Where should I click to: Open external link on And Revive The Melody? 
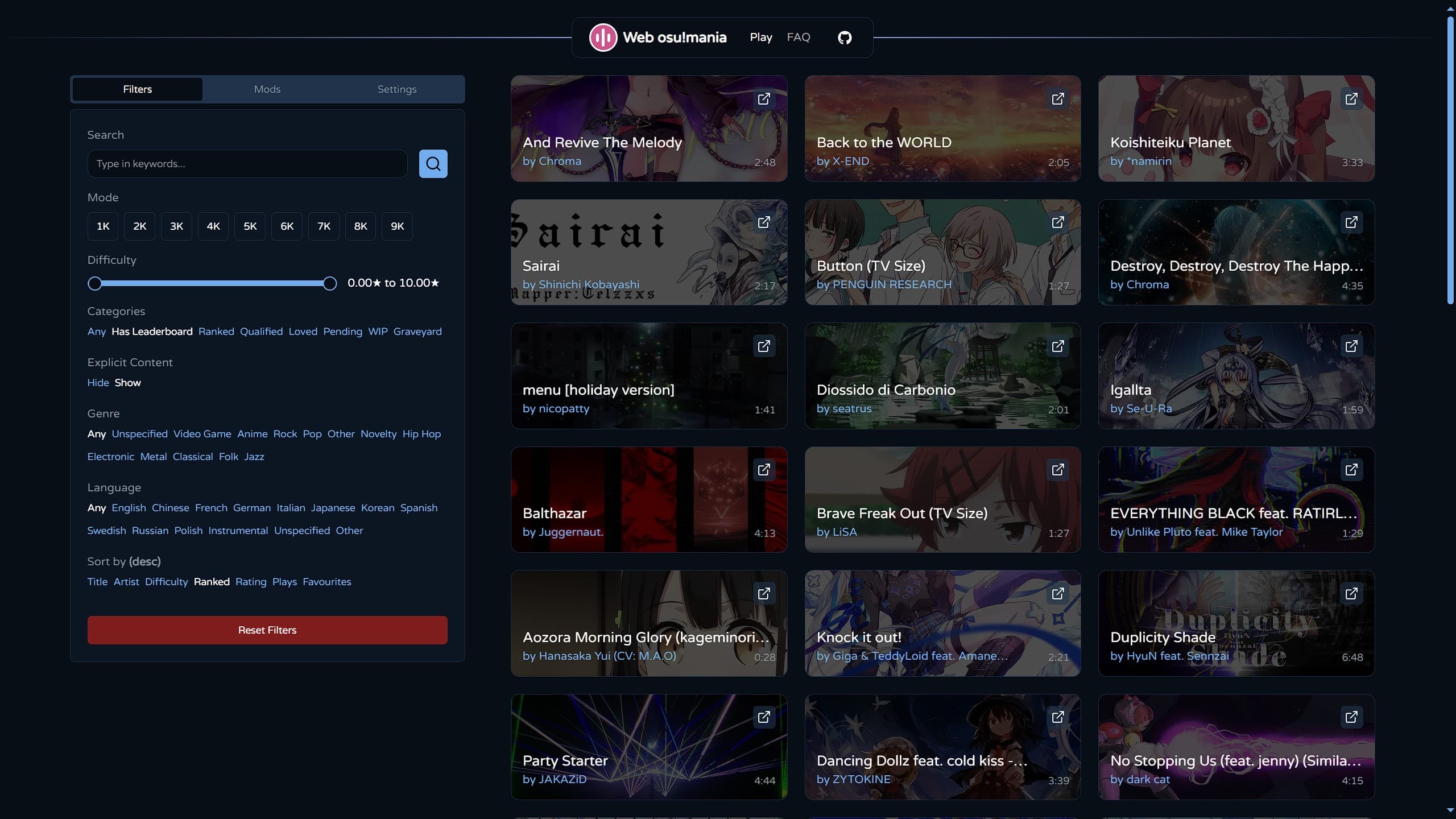tap(764, 99)
